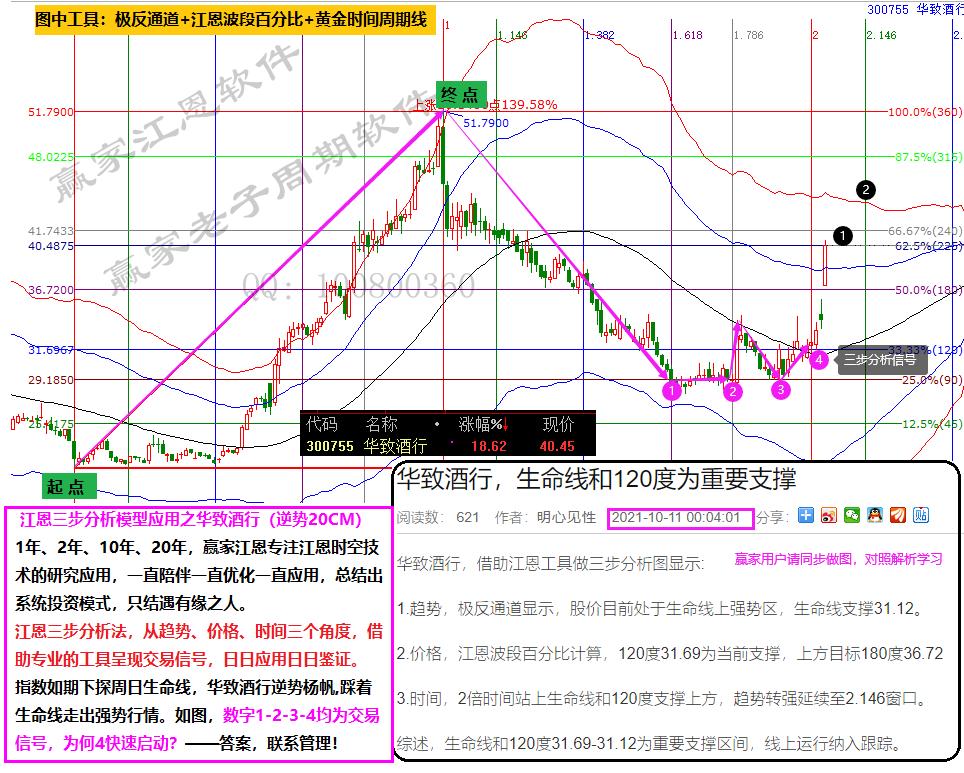Select magenta signal point 4
The image size is (964, 773).
coord(819,359)
